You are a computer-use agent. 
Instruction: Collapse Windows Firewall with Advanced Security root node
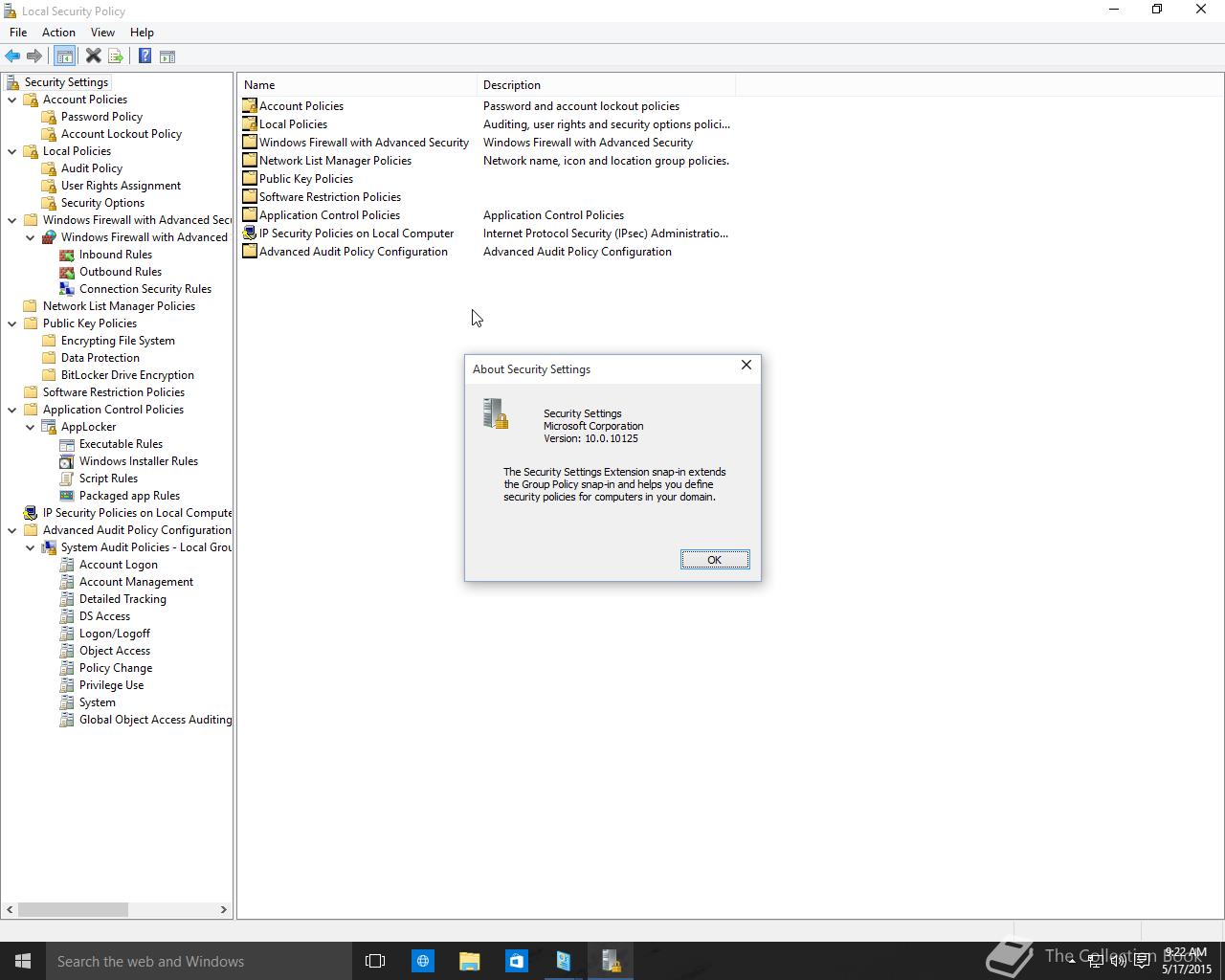coord(12,220)
